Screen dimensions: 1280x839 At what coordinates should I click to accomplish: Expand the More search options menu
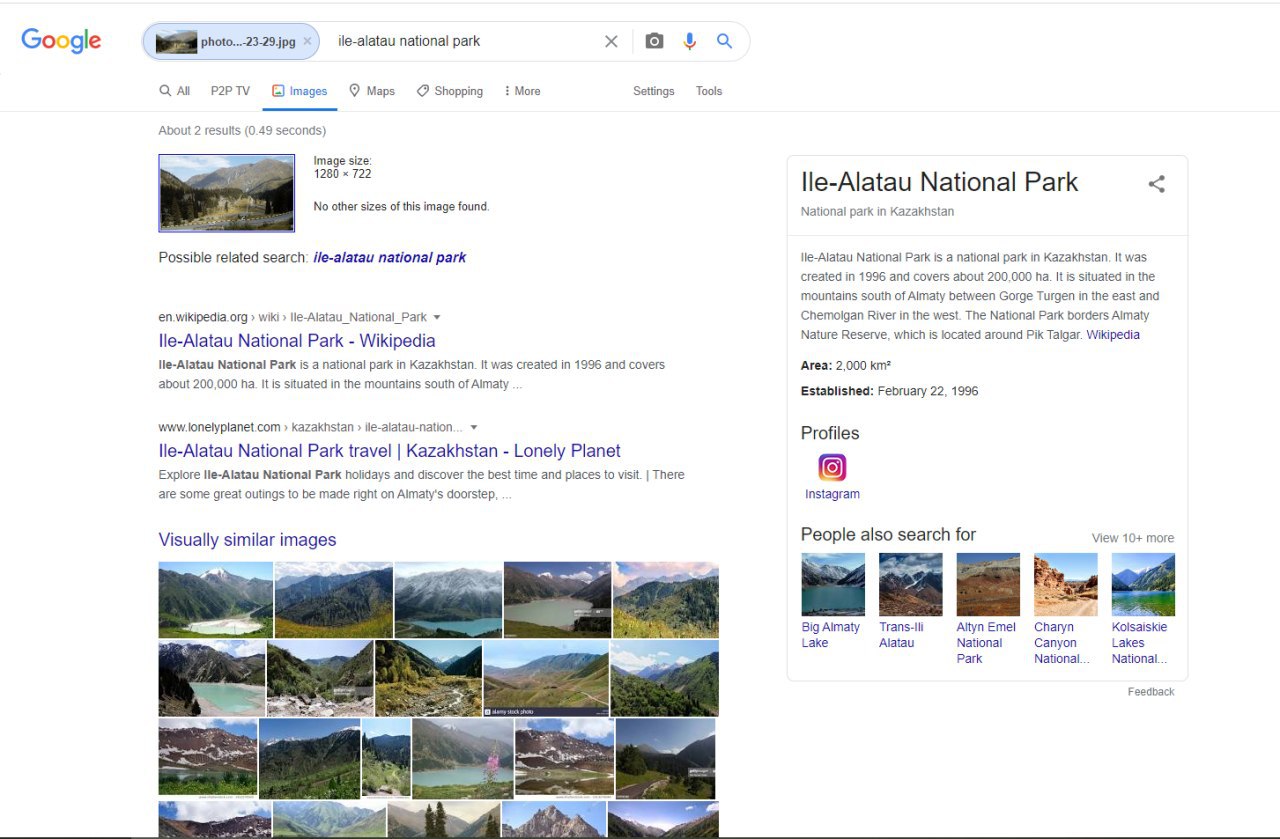(x=522, y=91)
